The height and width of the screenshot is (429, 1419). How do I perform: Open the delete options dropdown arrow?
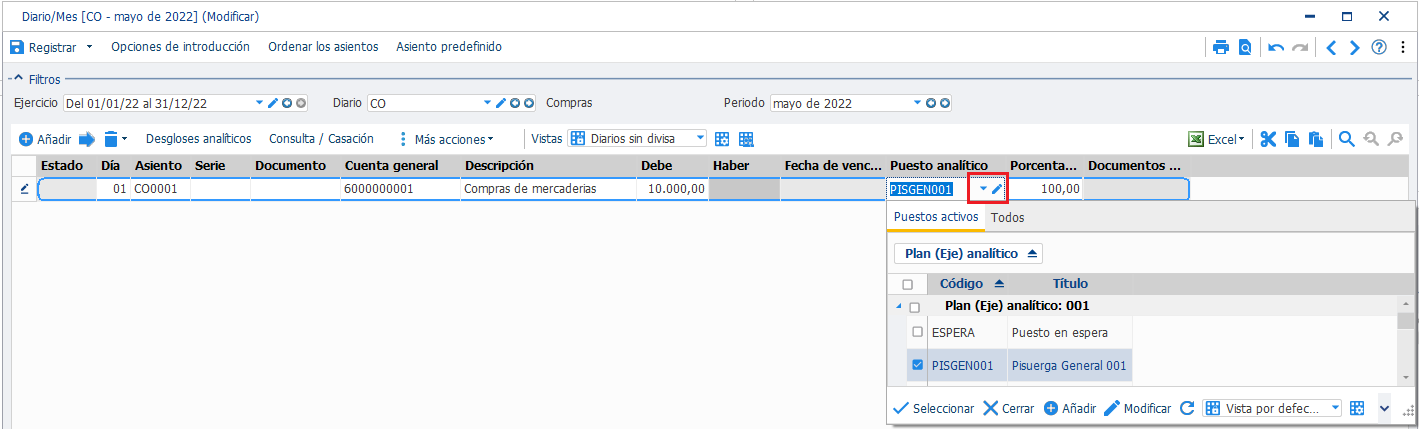pos(125,139)
